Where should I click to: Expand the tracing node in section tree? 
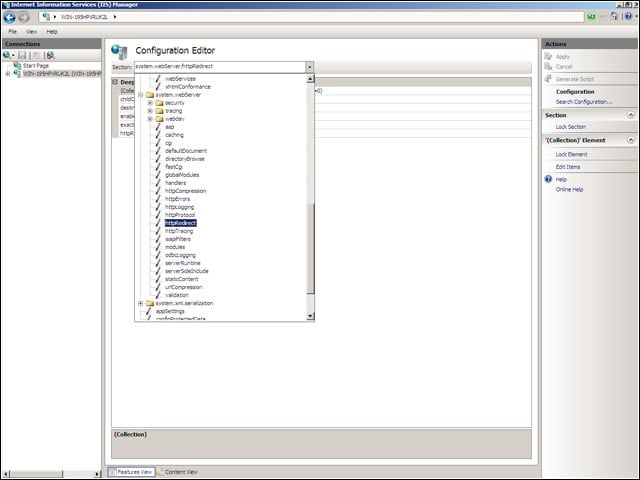pos(150,111)
